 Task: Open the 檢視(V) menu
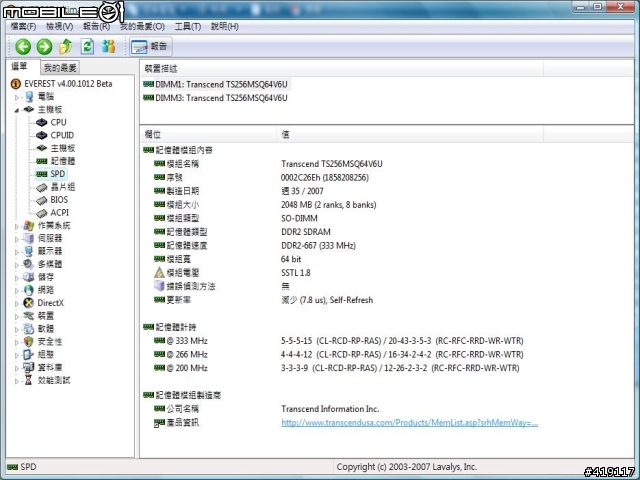60,27
